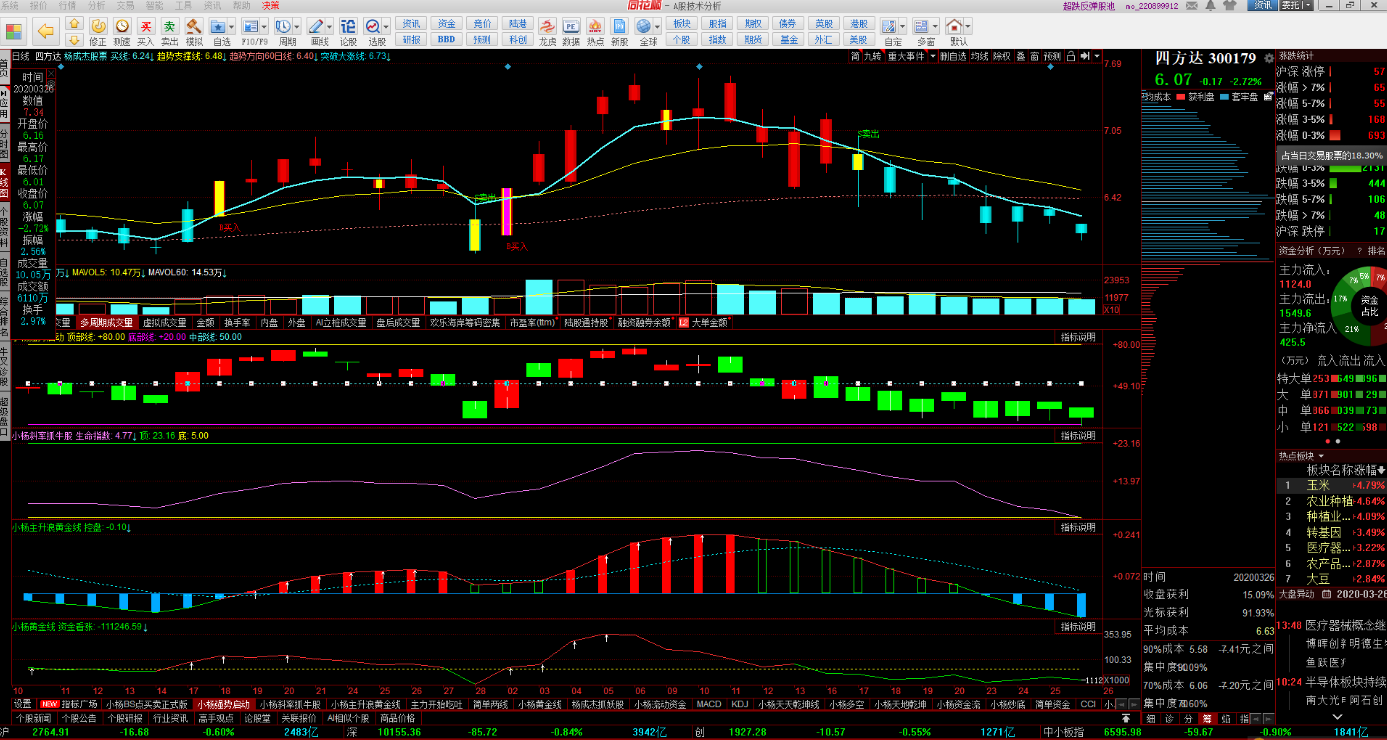The height and width of the screenshot is (740, 1387).
Task: Expand the 全球 globe dropdown arrow
Action: [x=658, y=24]
